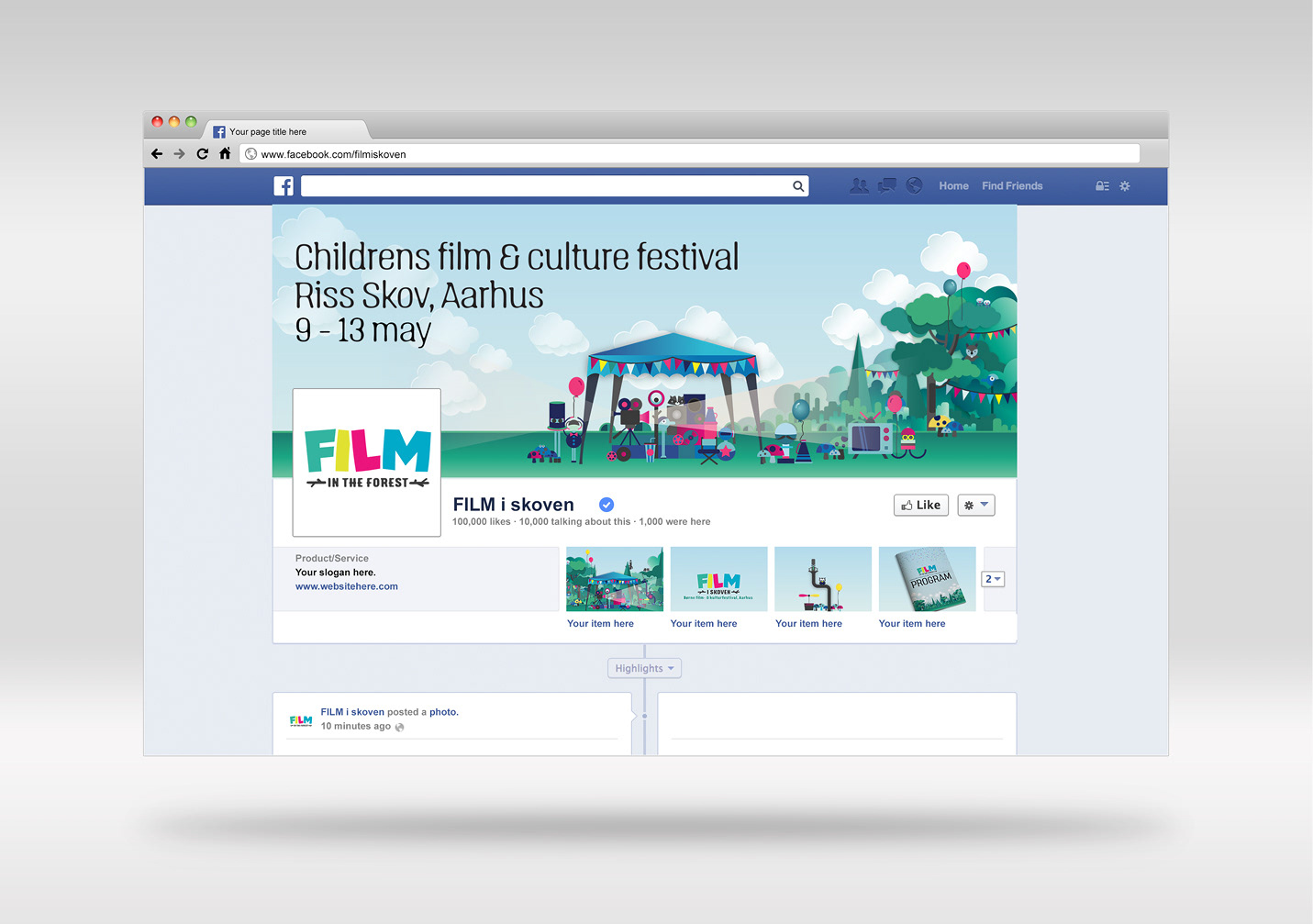Click 'Your item here' under tent thumbnail
1313x924 pixels.
click(600, 623)
